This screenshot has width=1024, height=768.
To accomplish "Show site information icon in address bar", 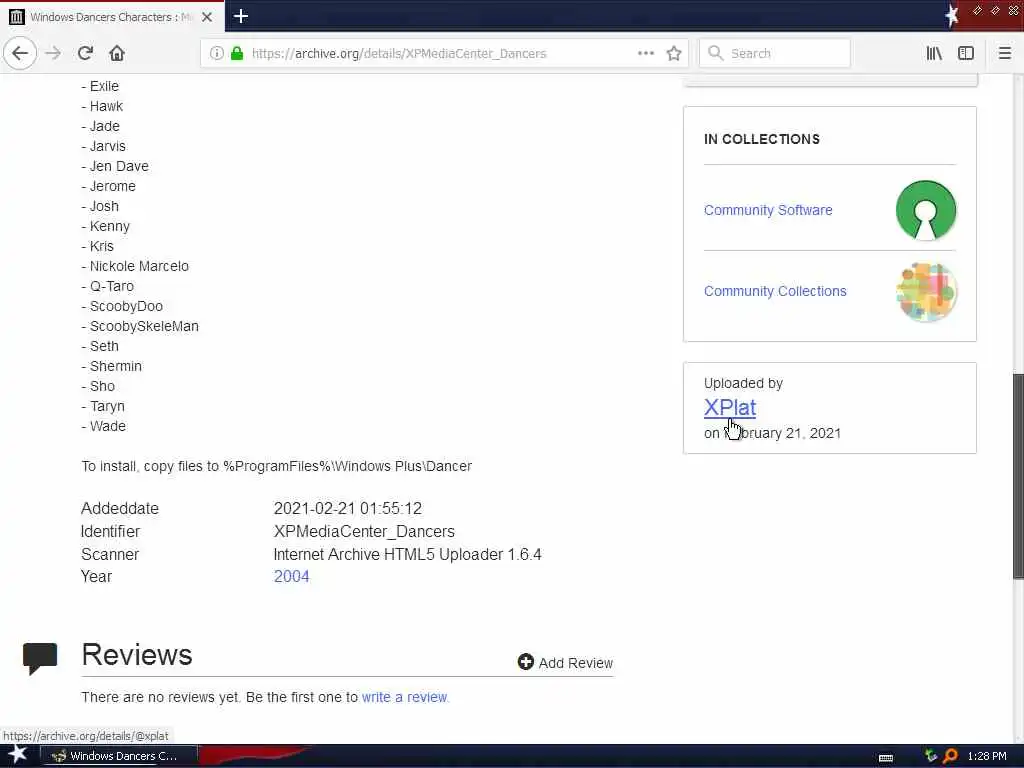I will click(217, 53).
